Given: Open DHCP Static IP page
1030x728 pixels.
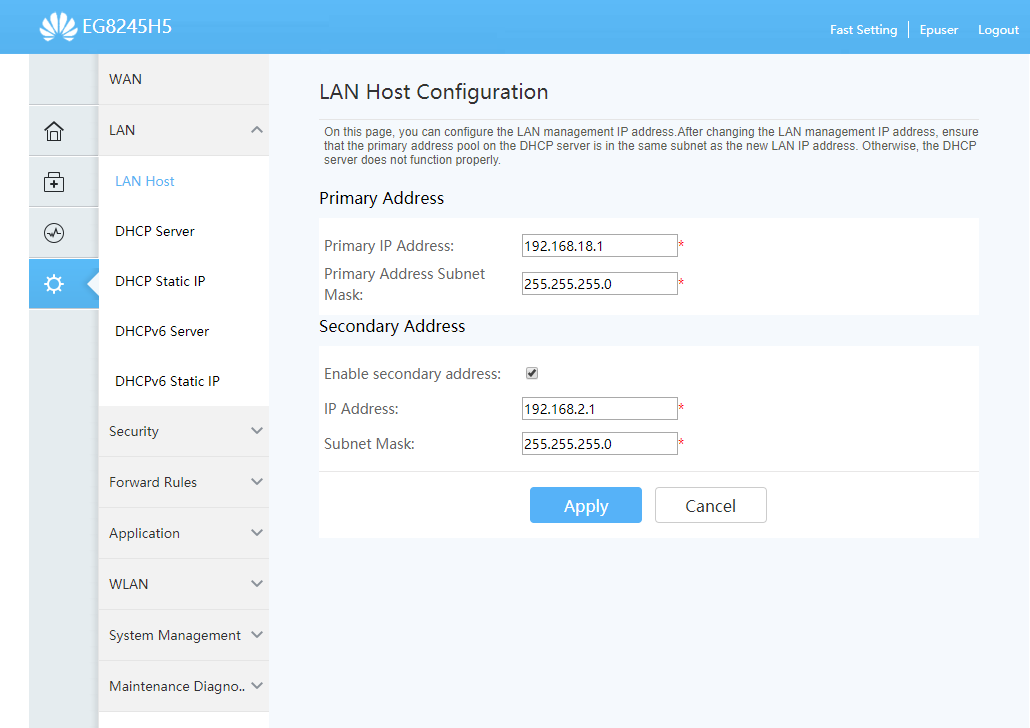Looking at the screenshot, I should point(160,281).
